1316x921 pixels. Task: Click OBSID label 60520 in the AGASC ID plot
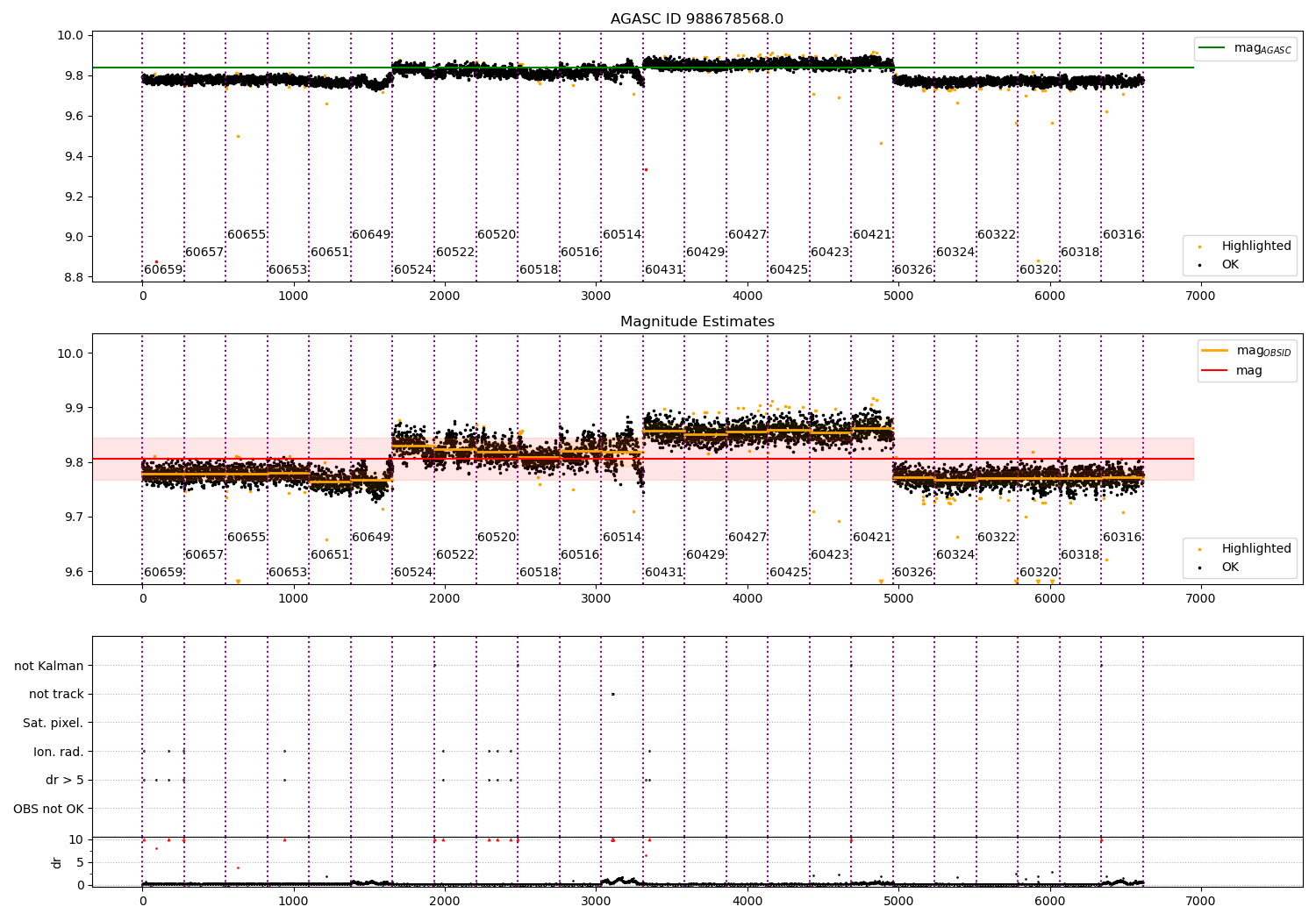(x=497, y=235)
